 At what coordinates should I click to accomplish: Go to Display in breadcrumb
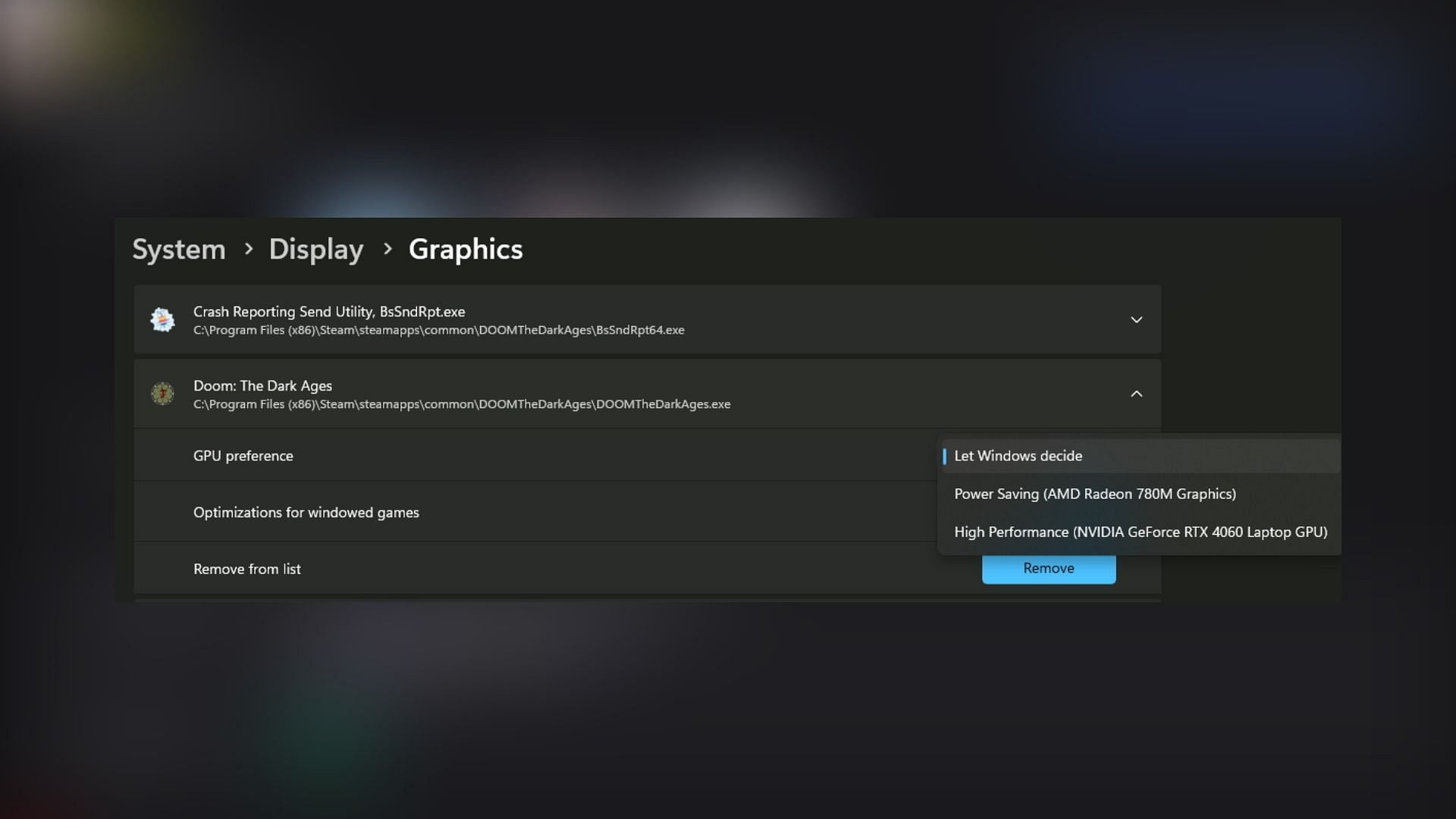tap(316, 249)
